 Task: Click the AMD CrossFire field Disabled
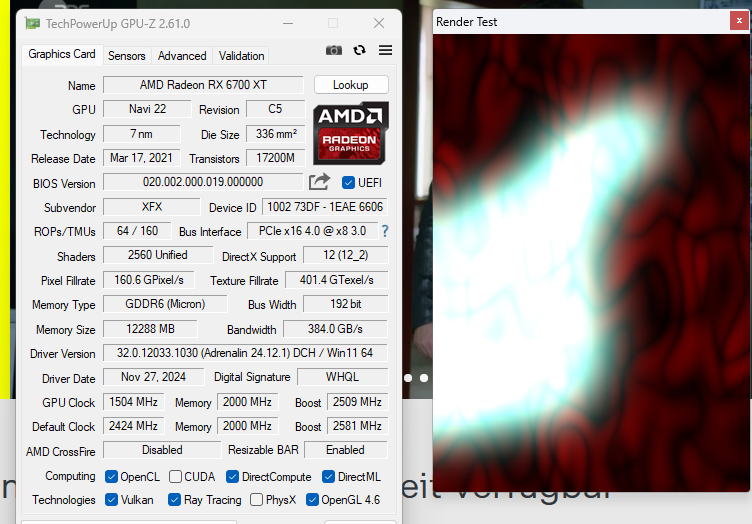pos(162,449)
